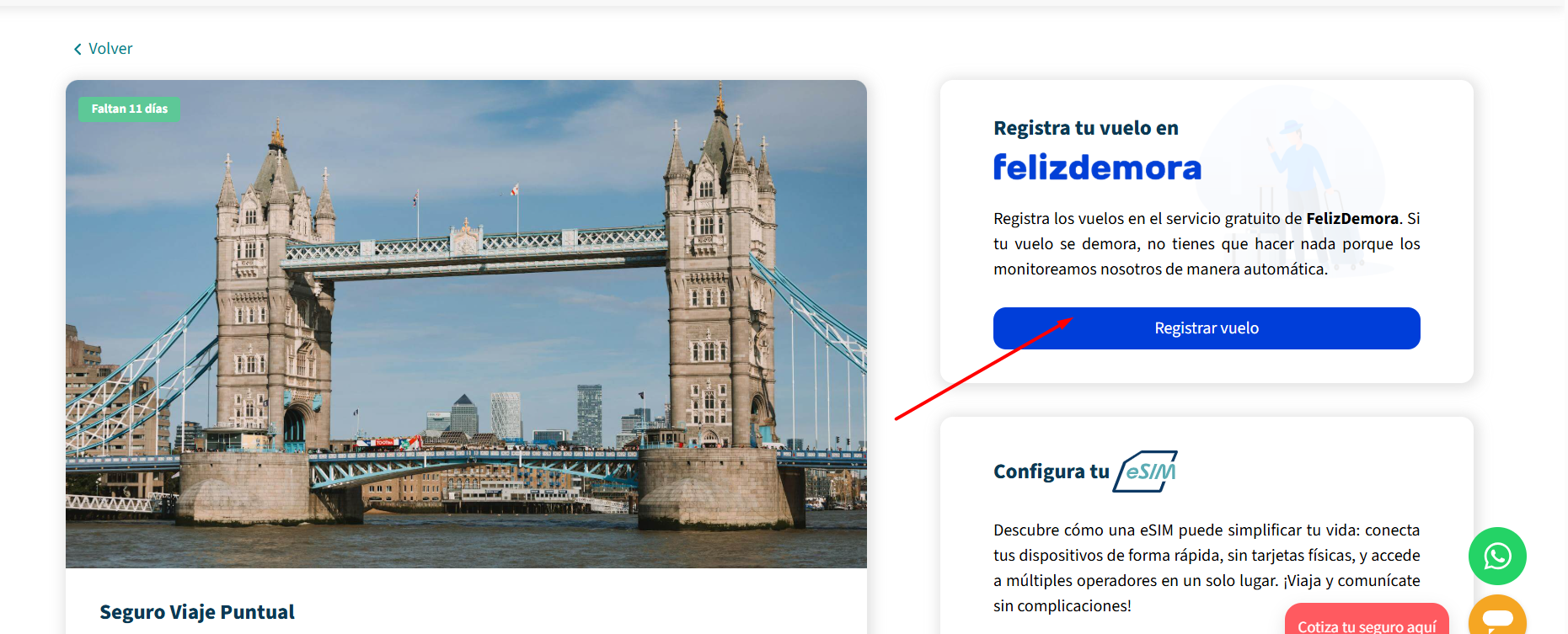Select the Seguro Viaje Puntual title
Screen dimensions: 1568x634
(197, 612)
